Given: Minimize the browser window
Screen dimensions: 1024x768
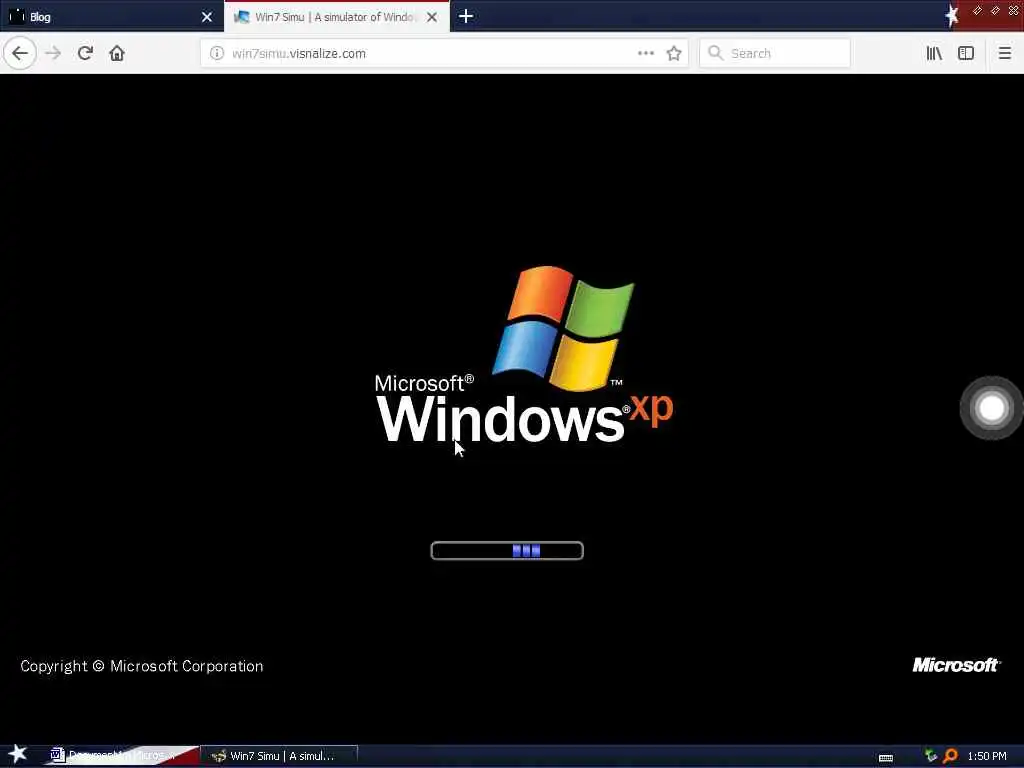Looking at the screenshot, I should 977,10.
